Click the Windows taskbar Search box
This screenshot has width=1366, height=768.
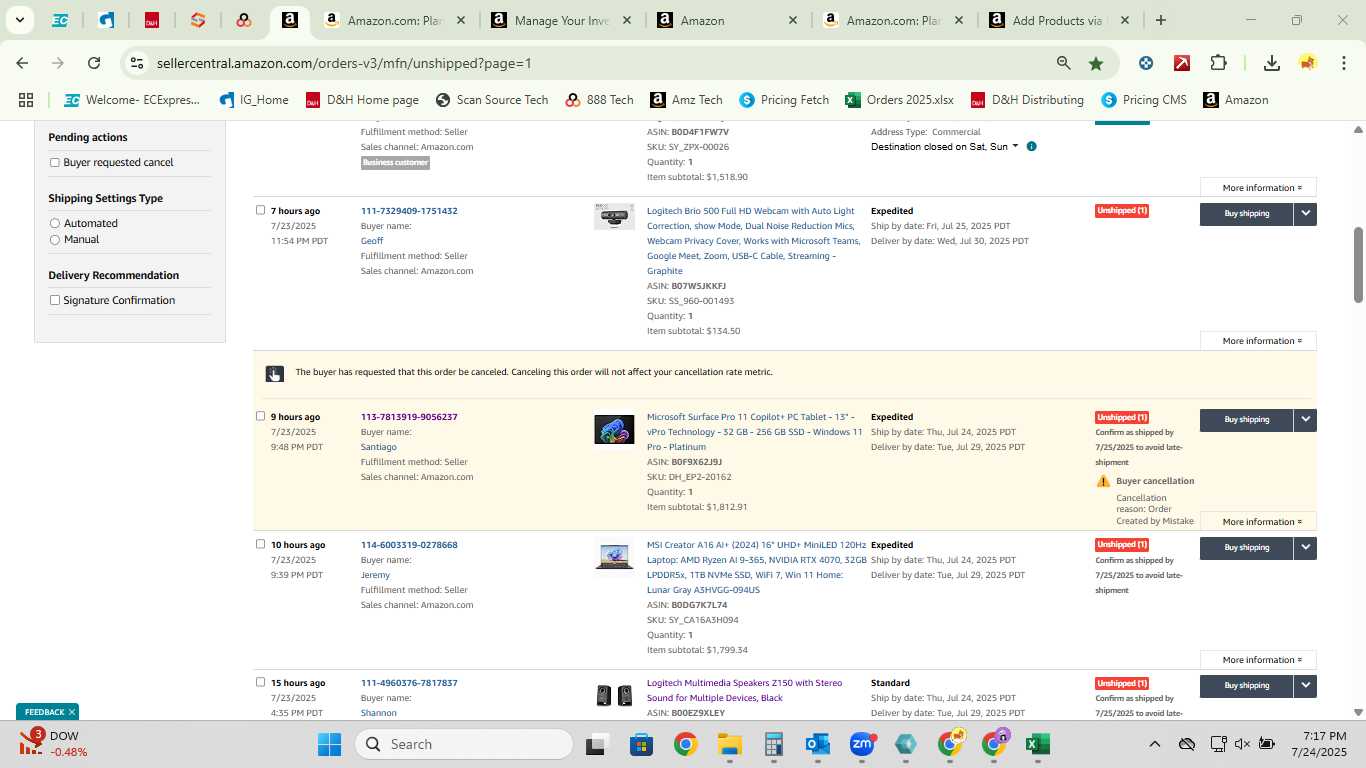click(x=464, y=744)
